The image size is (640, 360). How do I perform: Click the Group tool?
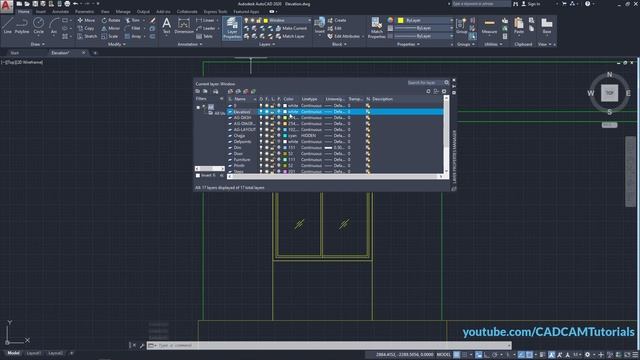[461, 26]
